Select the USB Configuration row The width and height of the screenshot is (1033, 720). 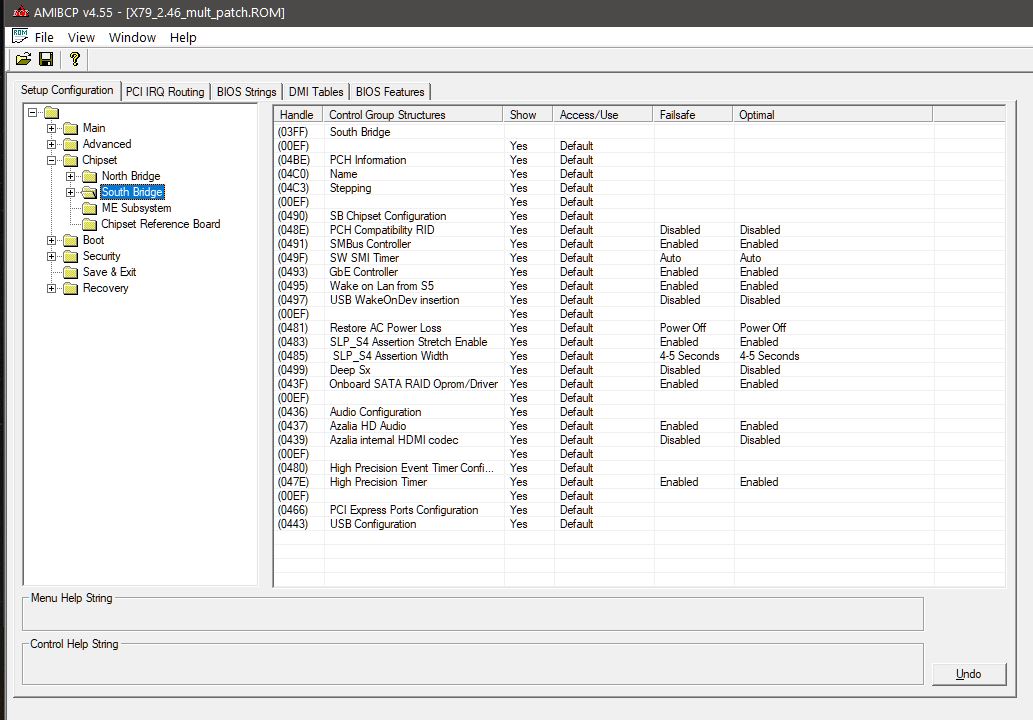[x=639, y=524]
